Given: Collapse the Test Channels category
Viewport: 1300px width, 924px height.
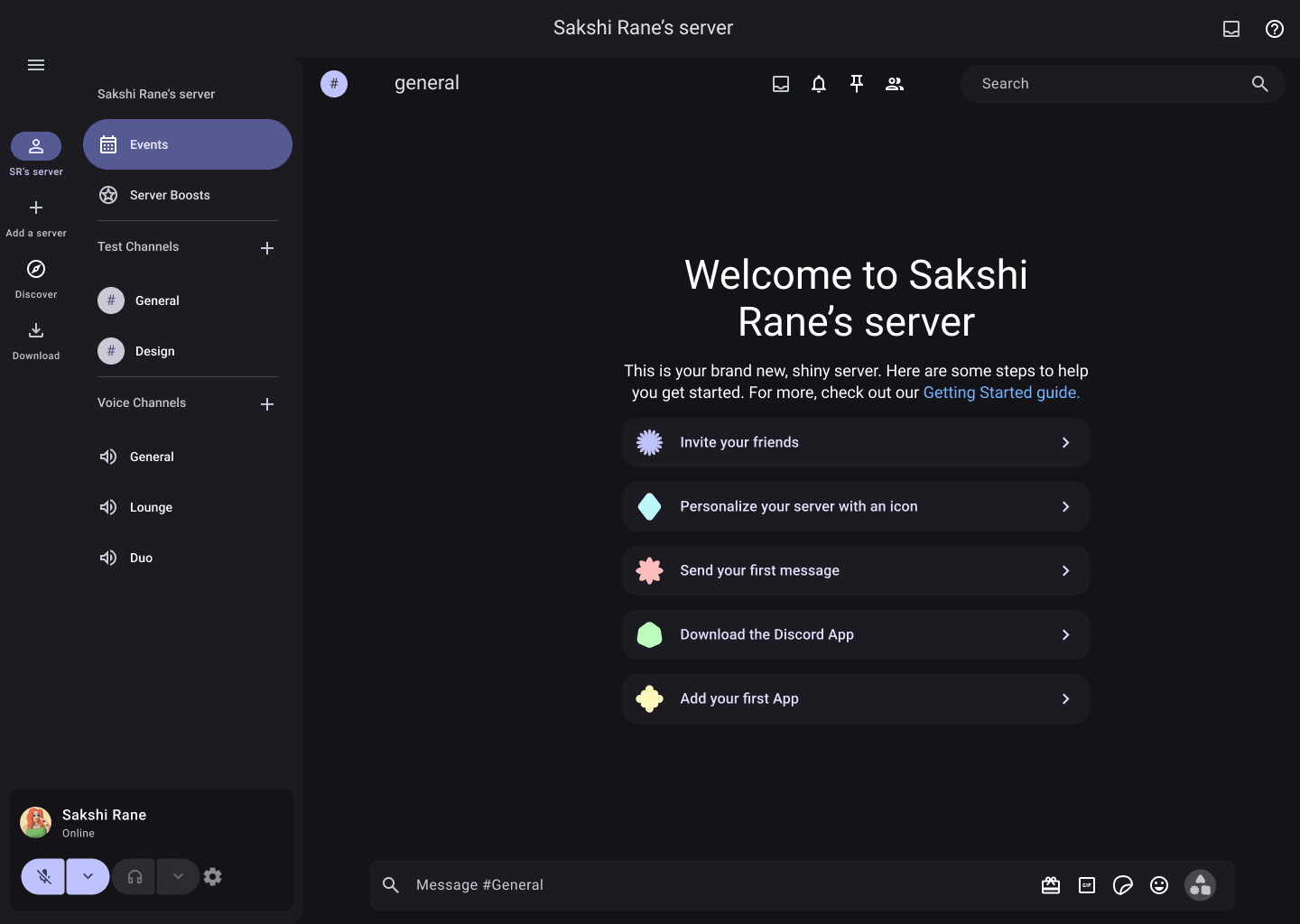Looking at the screenshot, I should 138,247.
